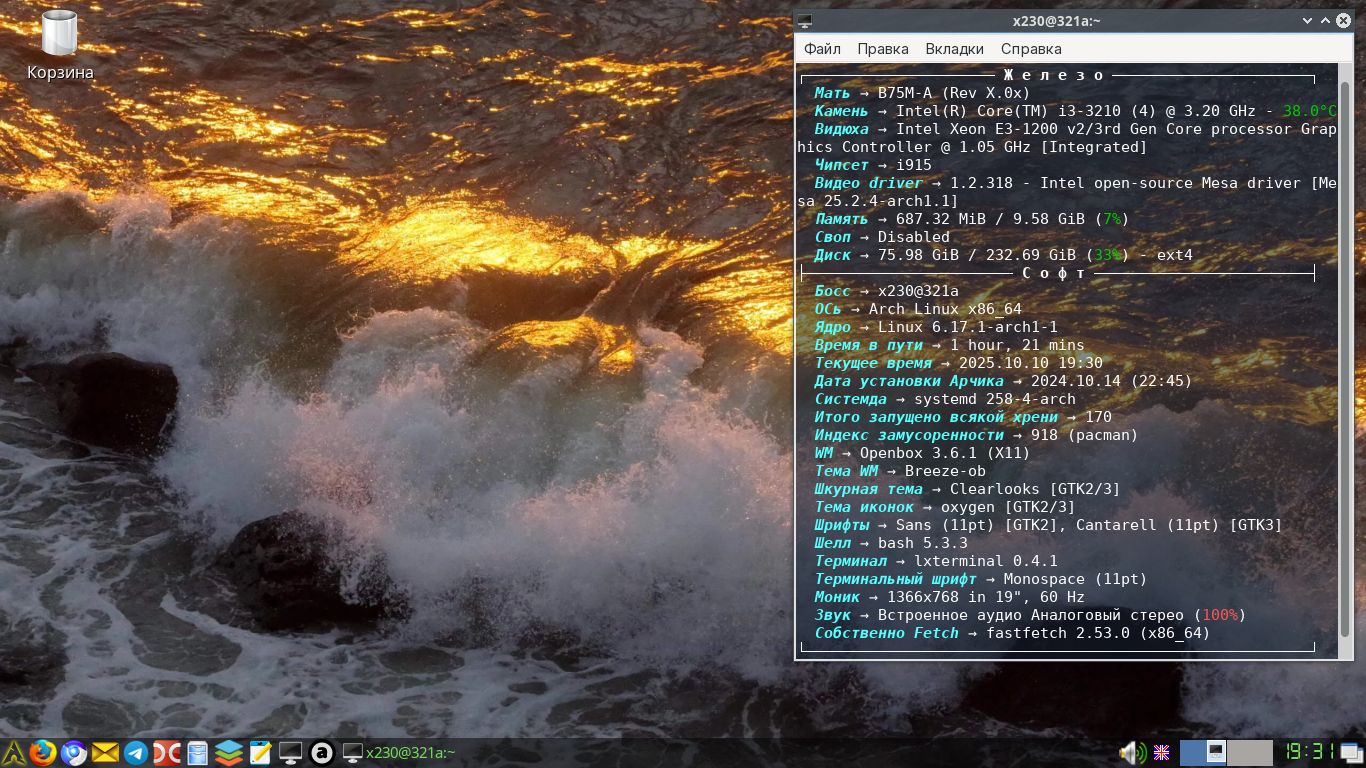Launch Double Commander red icon
Screen dimensions: 1366x768
tap(166, 753)
